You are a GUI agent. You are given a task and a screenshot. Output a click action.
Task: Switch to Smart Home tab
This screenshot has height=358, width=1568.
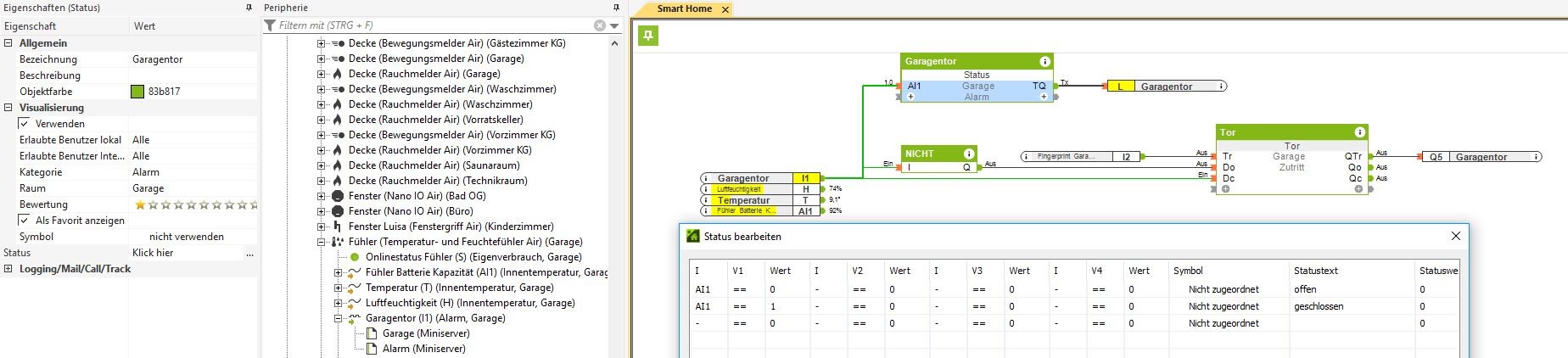(684, 8)
